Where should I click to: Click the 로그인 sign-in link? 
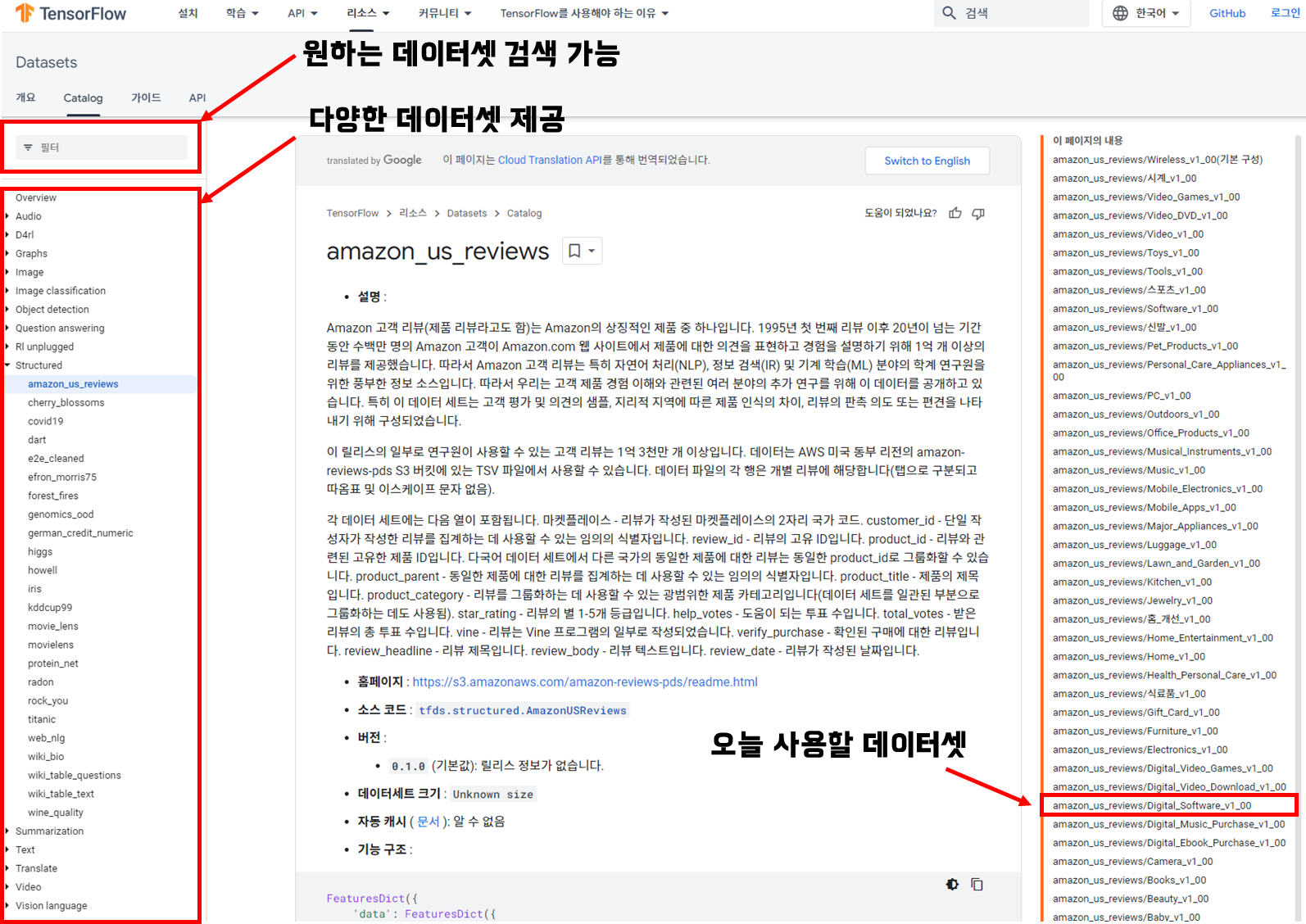pos(1285,13)
